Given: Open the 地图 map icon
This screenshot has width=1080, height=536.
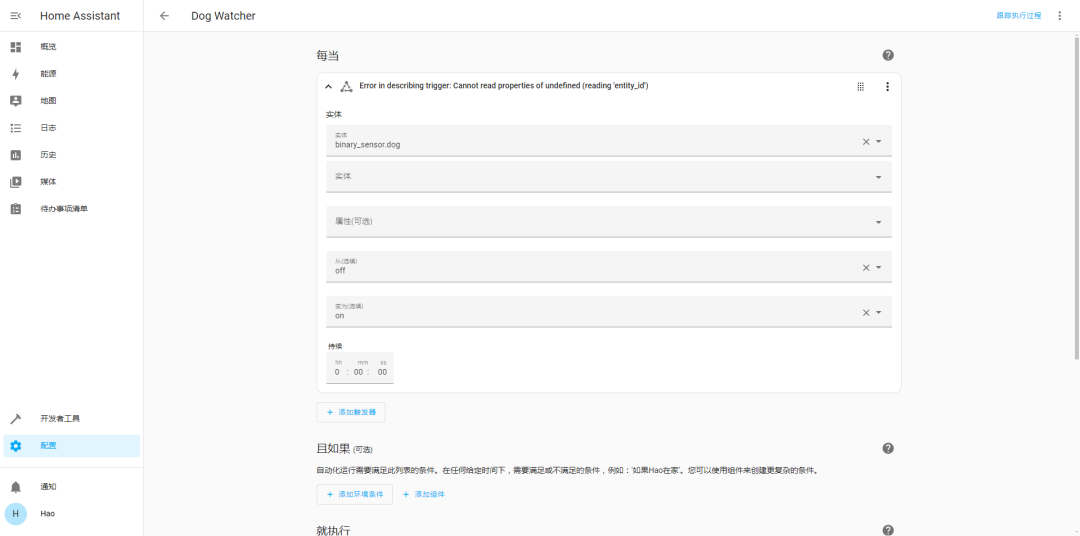Looking at the screenshot, I should pos(16,101).
